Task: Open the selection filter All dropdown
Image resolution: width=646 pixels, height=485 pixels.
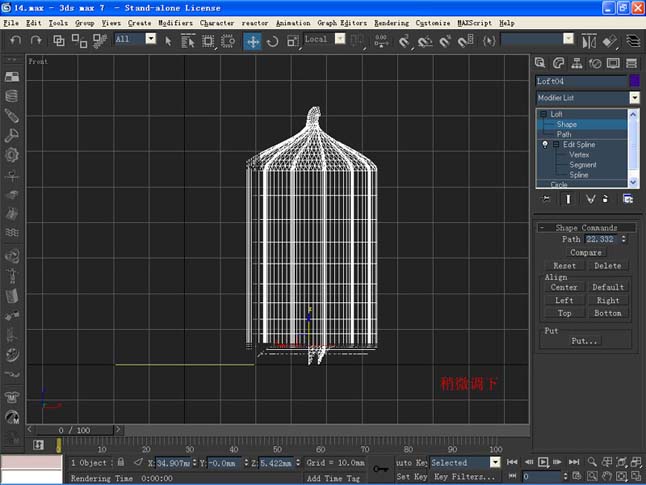Action: pos(150,39)
